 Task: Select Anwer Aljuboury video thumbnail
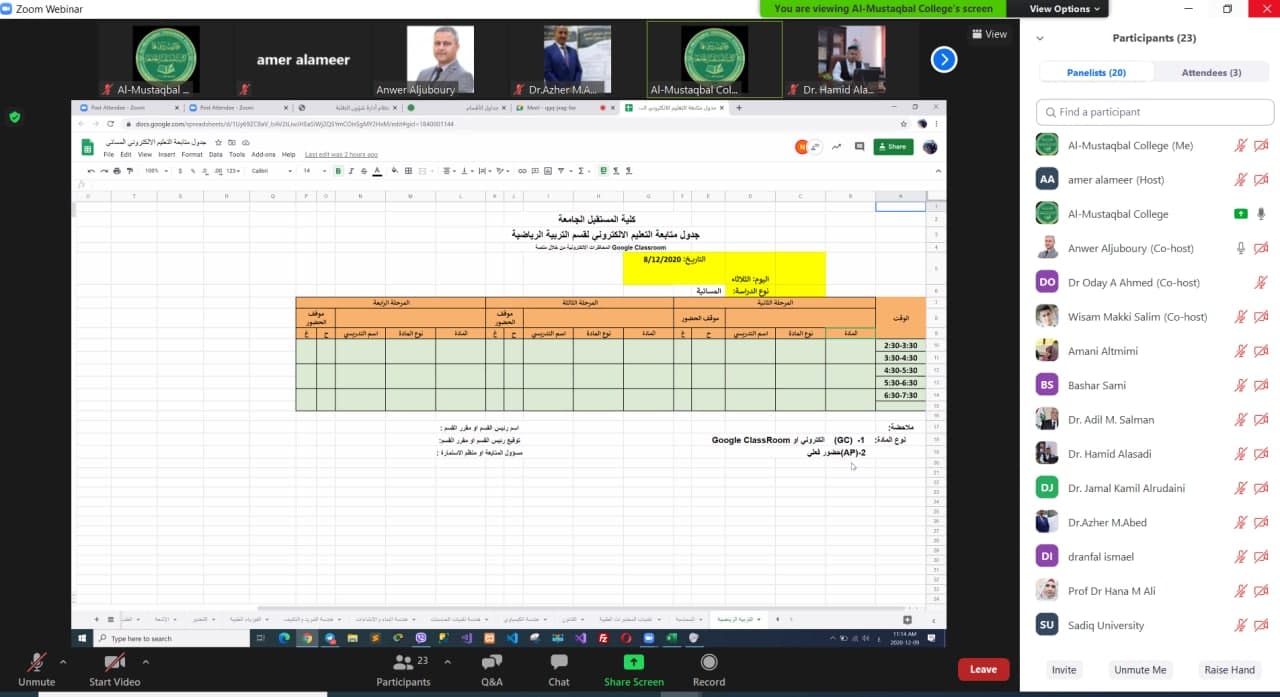(x=440, y=60)
